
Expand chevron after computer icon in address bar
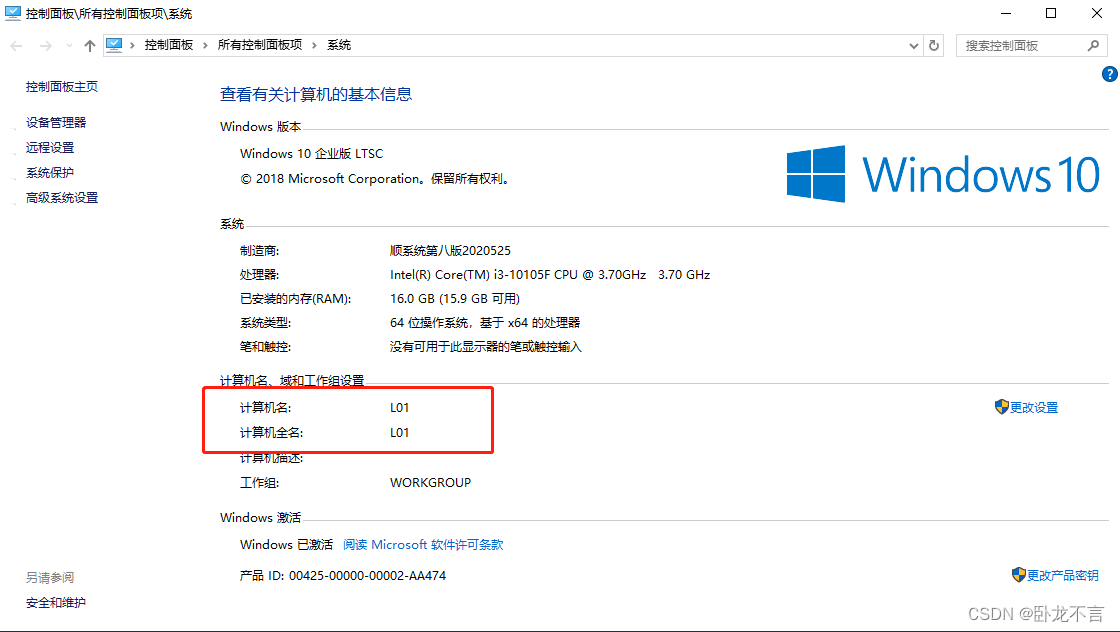pyautogui.click(x=132, y=45)
